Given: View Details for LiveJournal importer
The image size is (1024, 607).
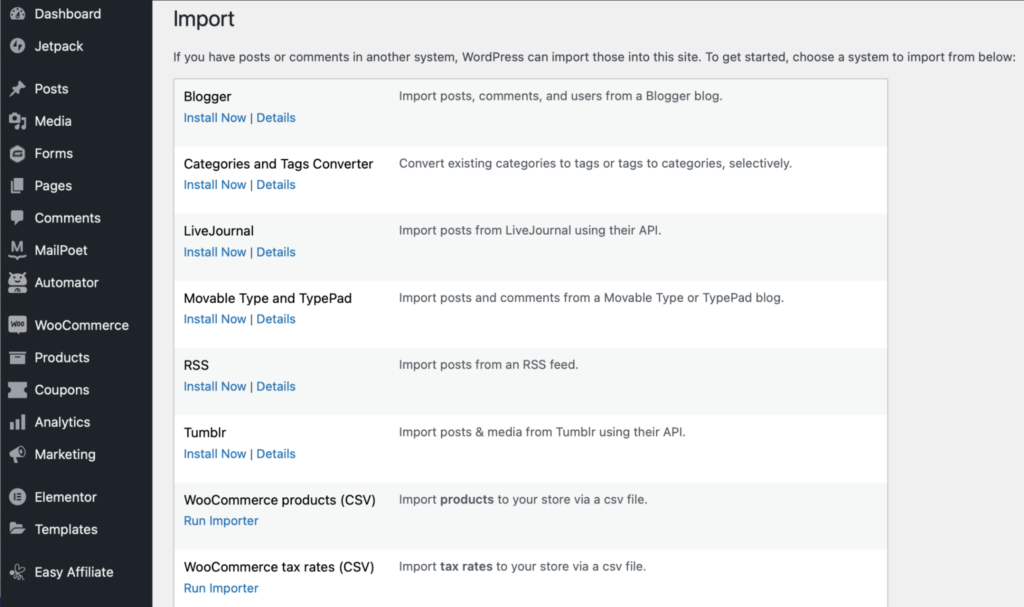Looking at the screenshot, I should click(276, 252).
